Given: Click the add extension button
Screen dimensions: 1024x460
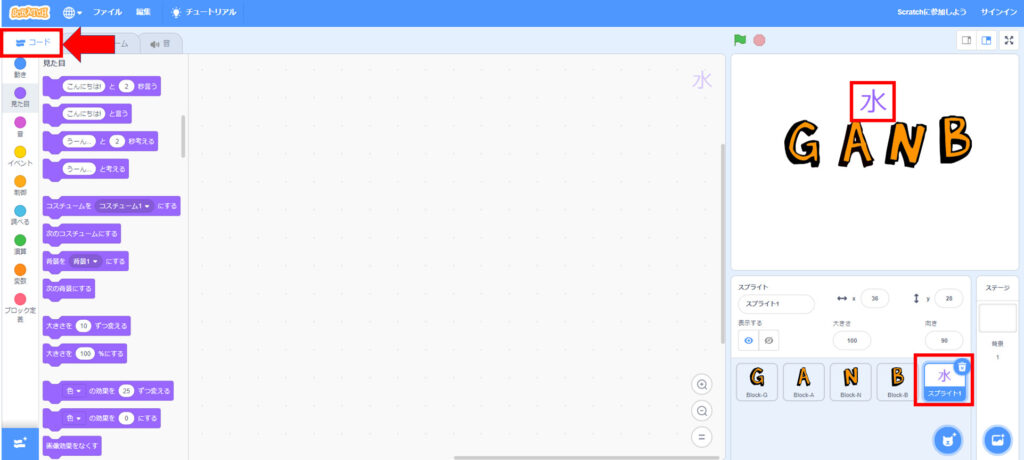Looking at the screenshot, I should pos(20,444).
